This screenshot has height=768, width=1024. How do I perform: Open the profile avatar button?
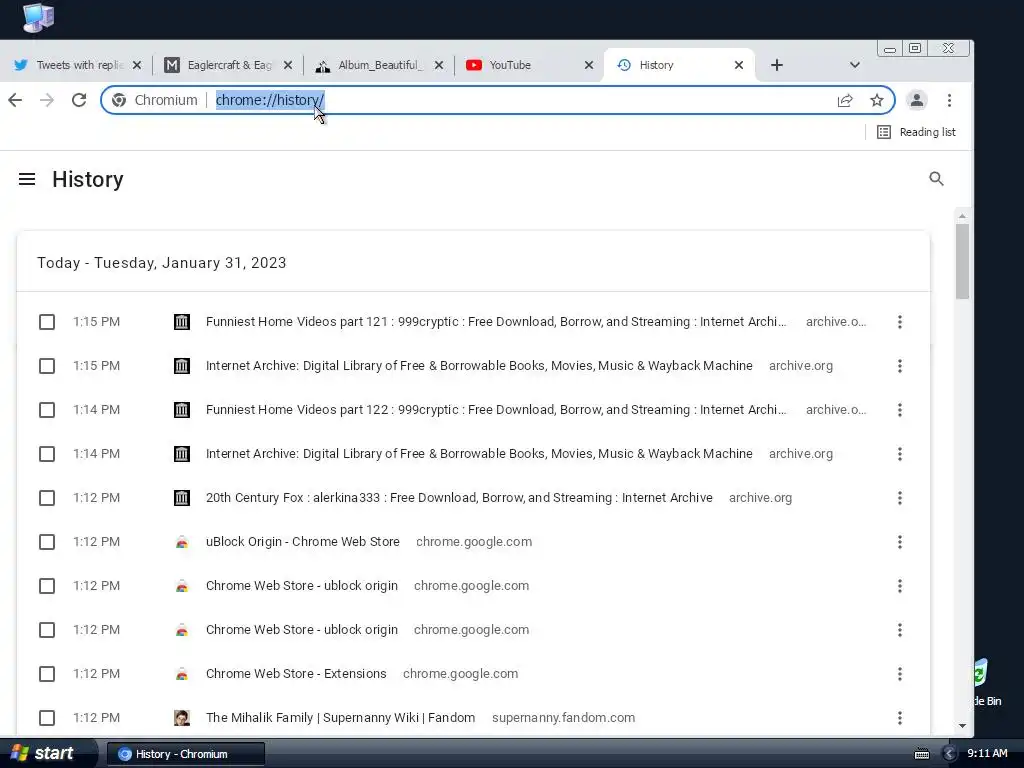pyautogui.click(x=917, y=100)
